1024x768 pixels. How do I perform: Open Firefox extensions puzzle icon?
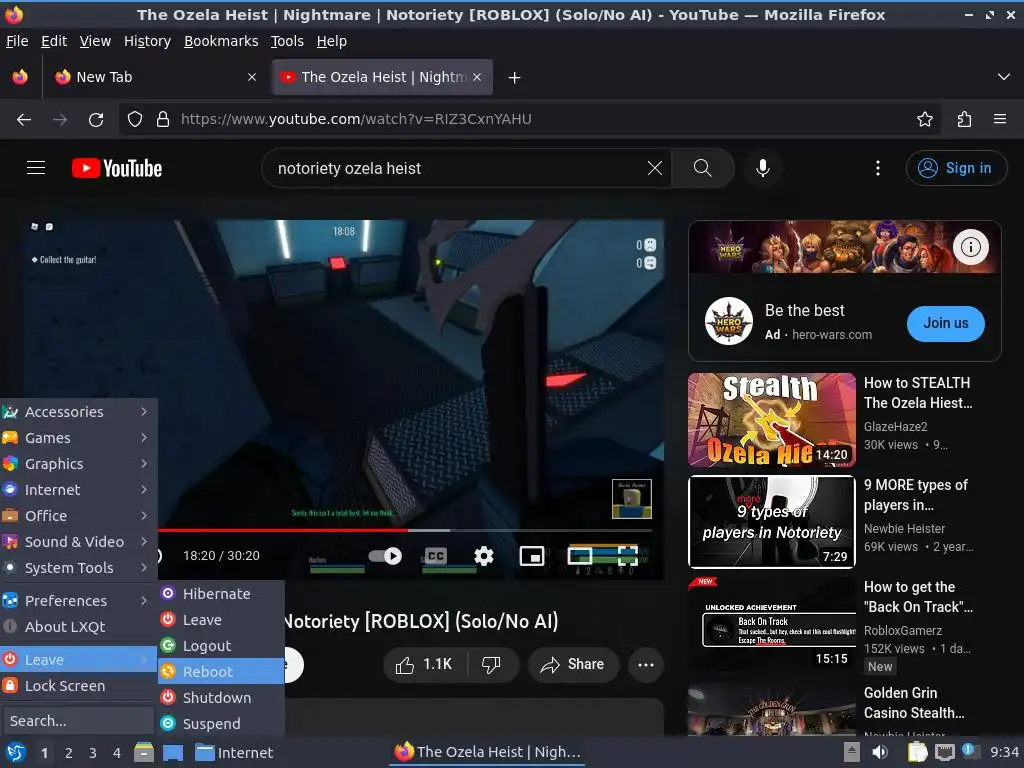coord(964,119)
